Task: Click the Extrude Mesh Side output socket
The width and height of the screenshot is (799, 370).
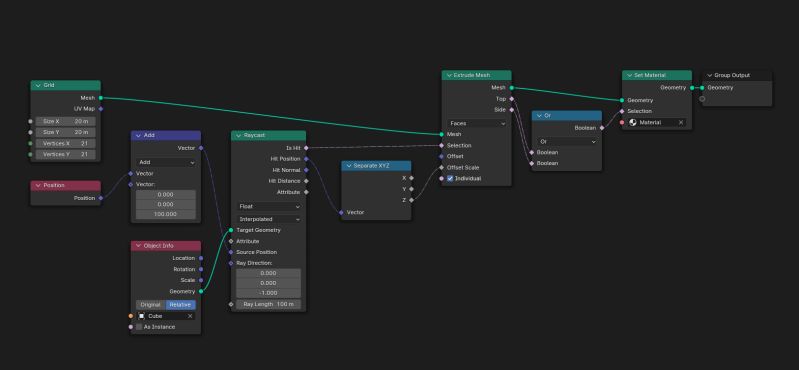Action: [x=511, y=110]
